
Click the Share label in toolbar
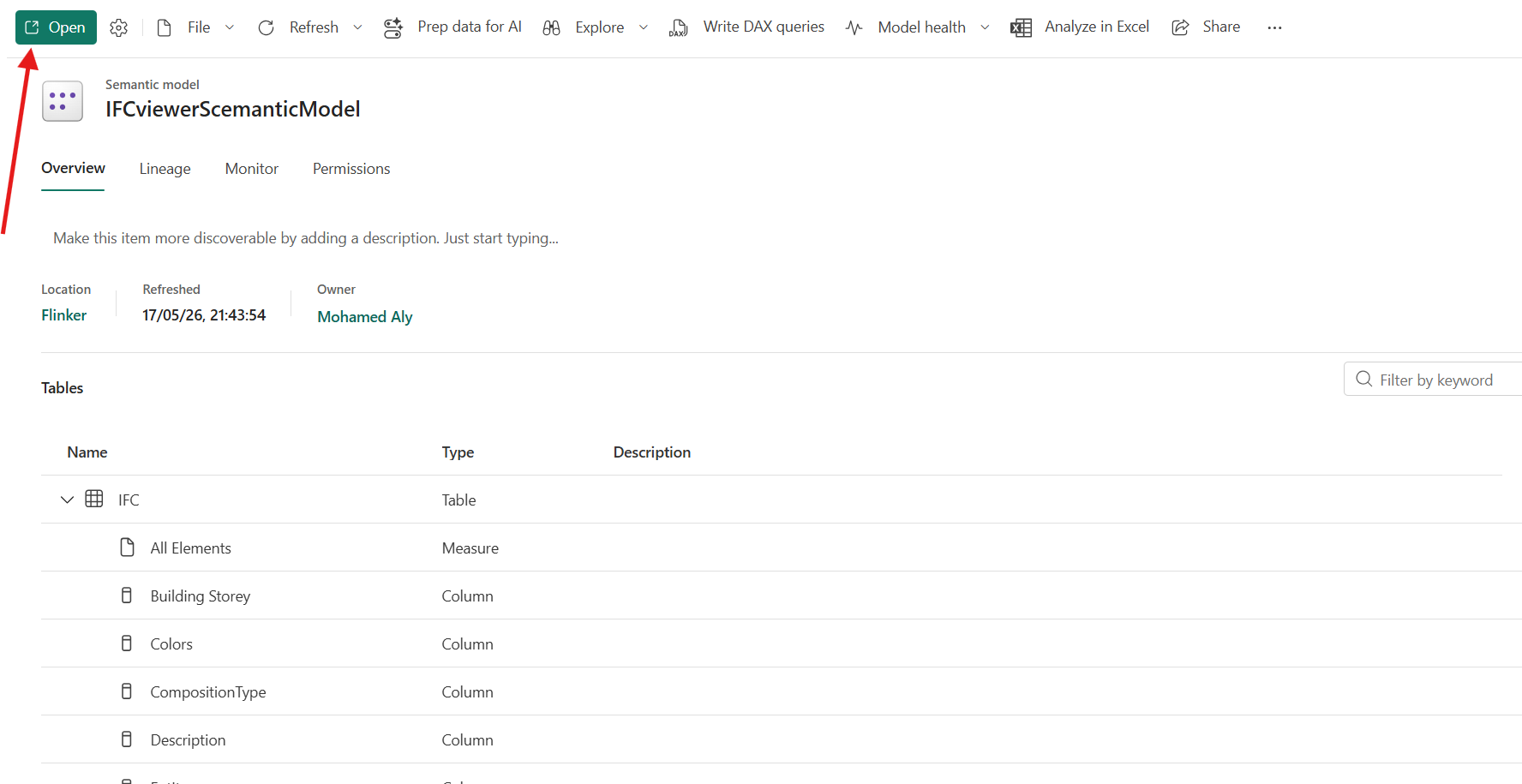tap(1221, 27)
